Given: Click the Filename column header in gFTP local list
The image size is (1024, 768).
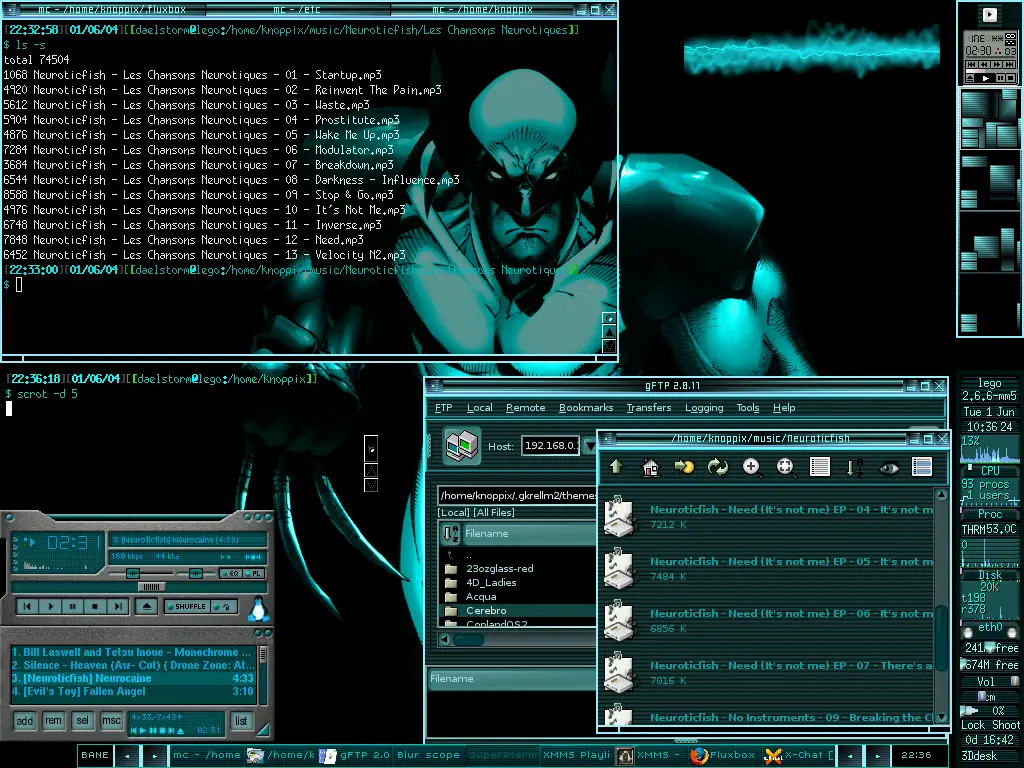Looking at the screenshot, I should click(530, 534).
